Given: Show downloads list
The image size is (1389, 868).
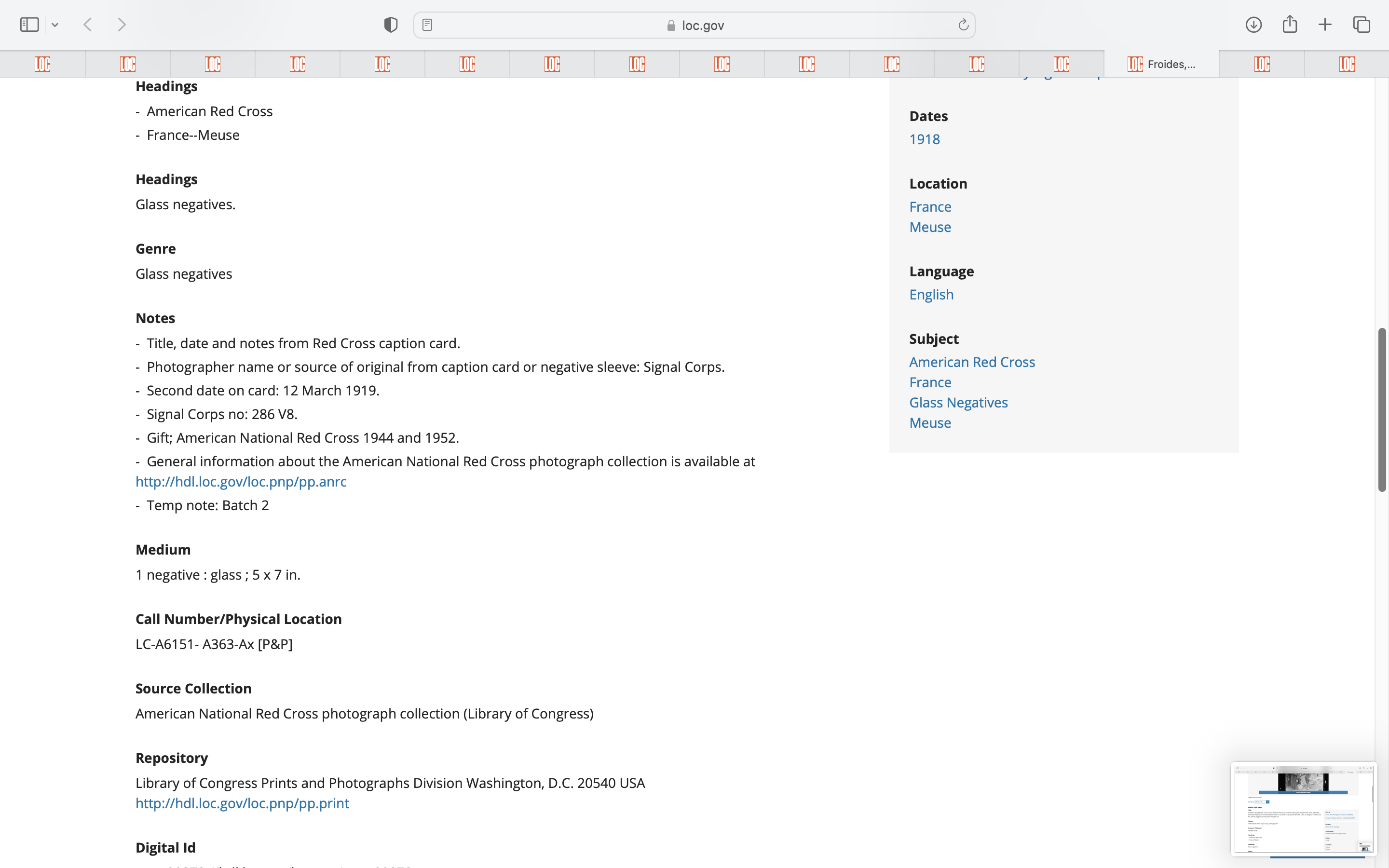Looking at the screenshot, I should tap(1253, 25).
